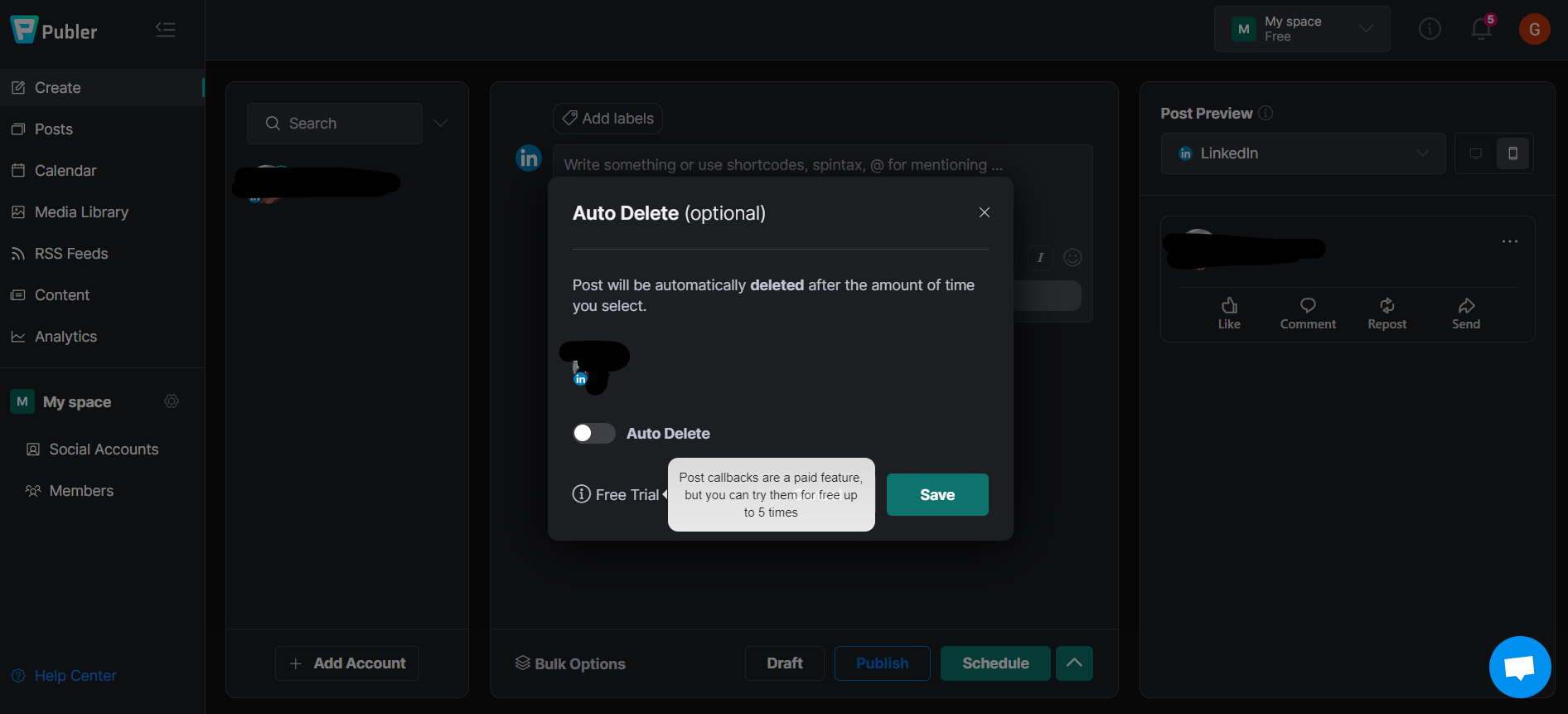Click the Schedule button
The image size is (1568, 714).
click(x=995, y=663)
